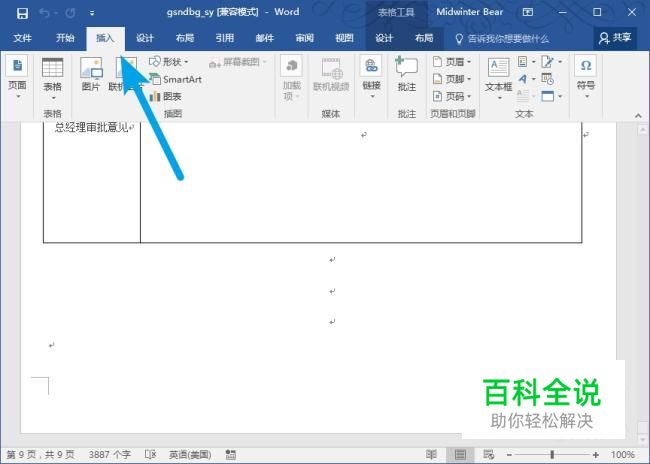Image resolution: width=650 pixels, height=464 pixels.
Task: Open Table Tools 布局 tab on right
Action: (x=424, y=38)
